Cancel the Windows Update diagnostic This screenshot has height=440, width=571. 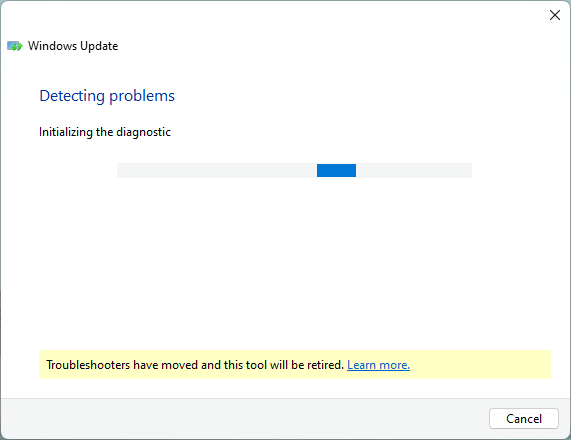point(524,419)
